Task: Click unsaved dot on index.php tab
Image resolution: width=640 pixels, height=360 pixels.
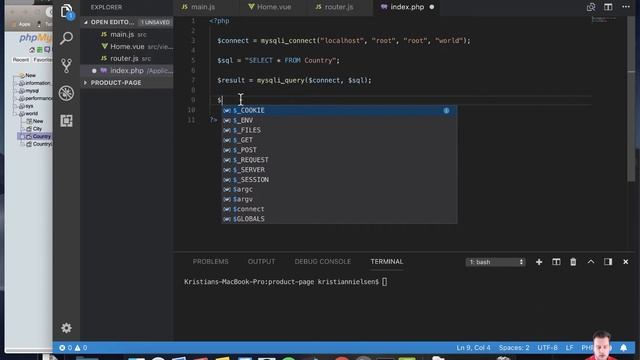Action: point(431,7)
